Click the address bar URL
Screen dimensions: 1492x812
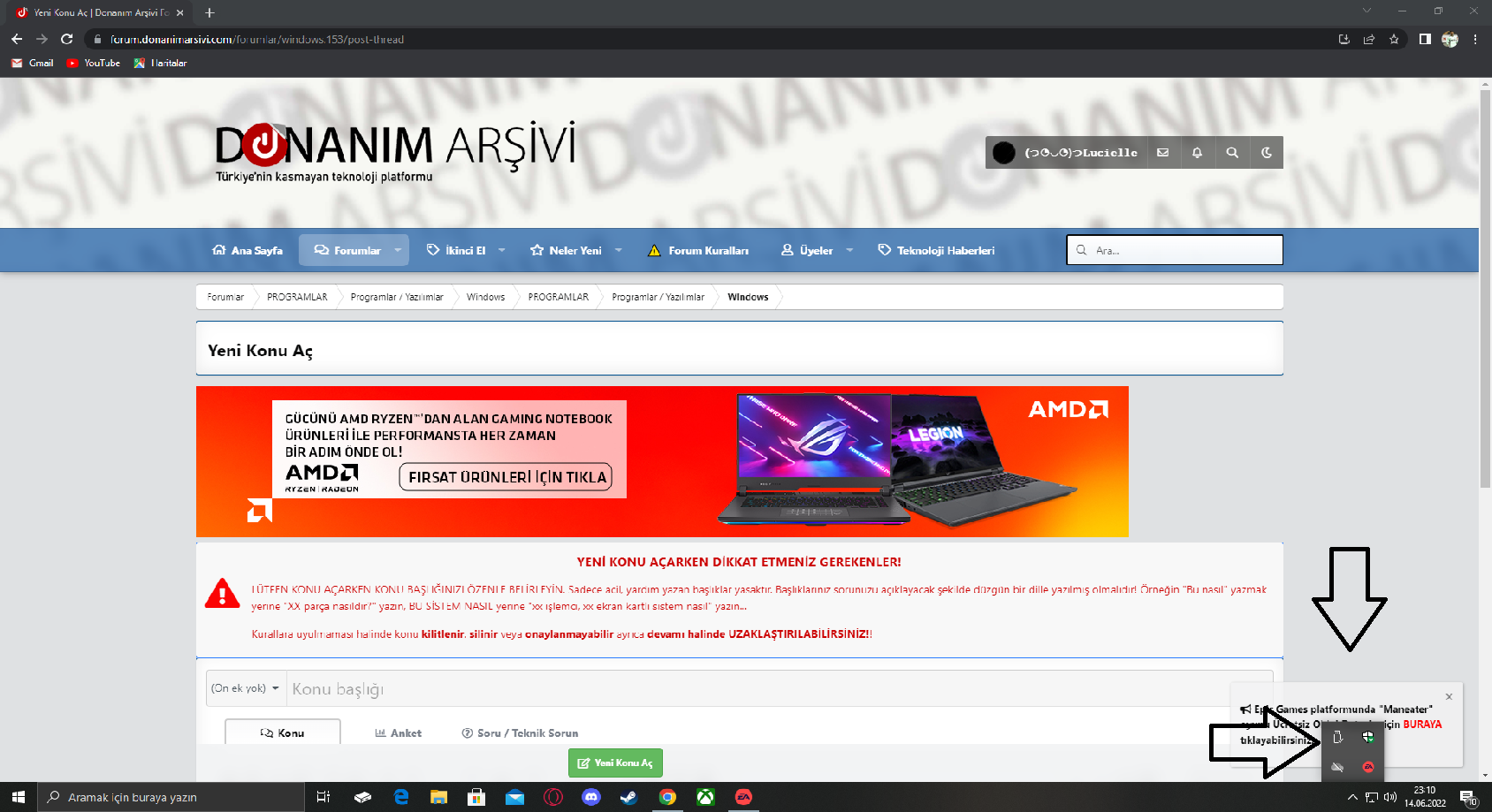pyautogui.click(x=257, y=40)
